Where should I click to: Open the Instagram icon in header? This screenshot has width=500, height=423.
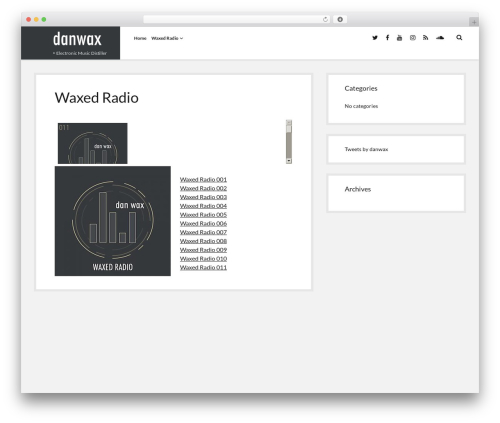click(413, 38)
